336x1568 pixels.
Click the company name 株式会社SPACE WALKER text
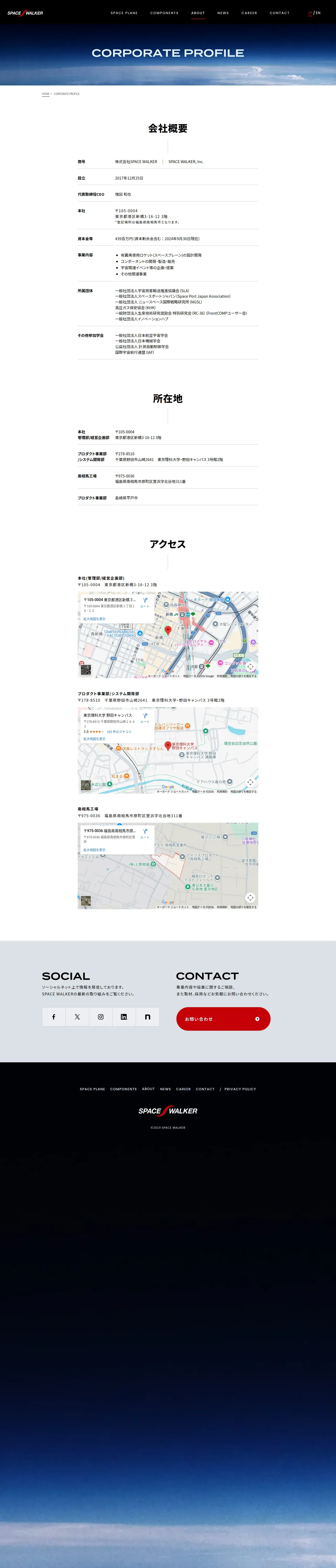(x=136, y=162)
